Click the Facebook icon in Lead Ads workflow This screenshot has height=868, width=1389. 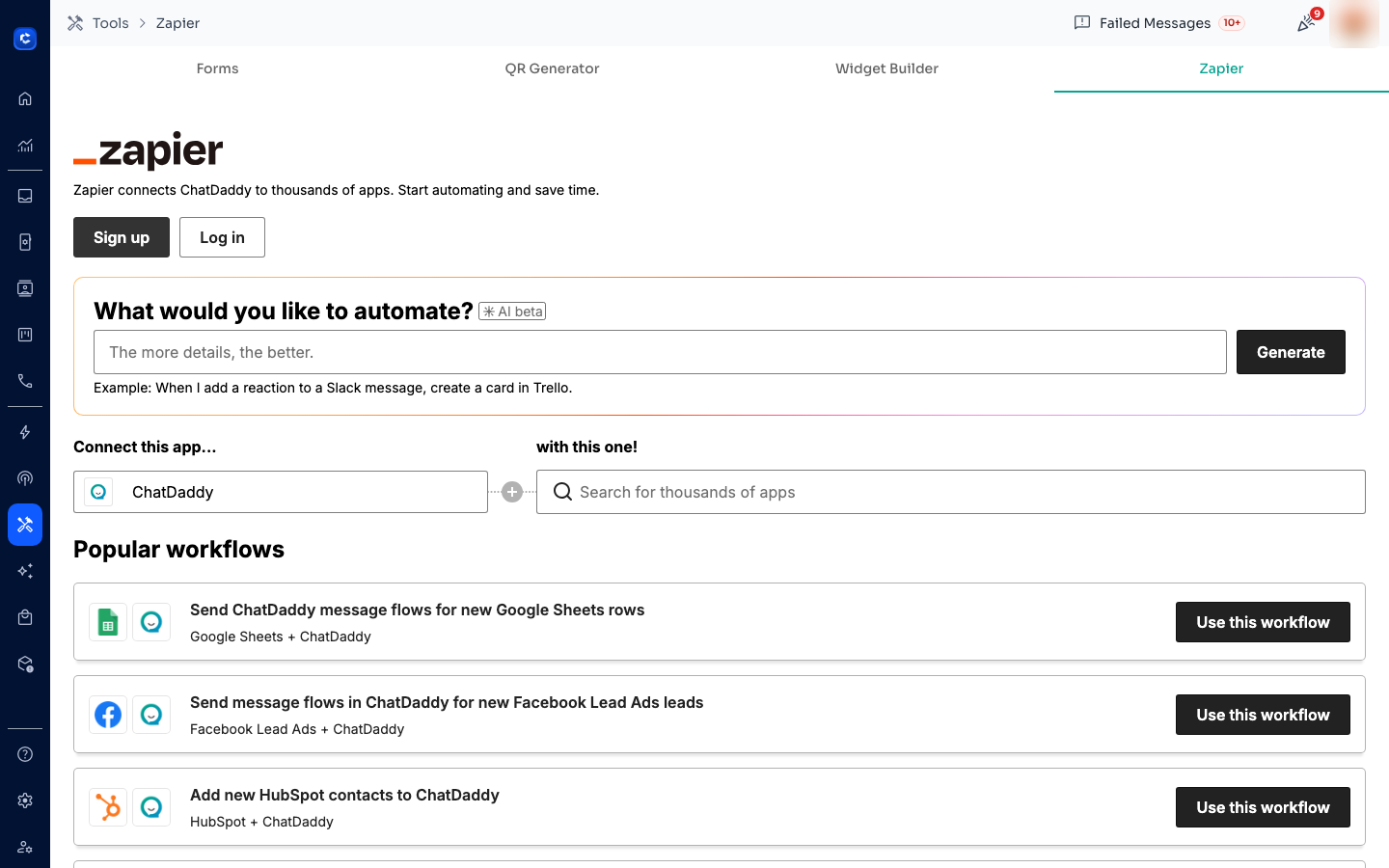tap(108, 715)
